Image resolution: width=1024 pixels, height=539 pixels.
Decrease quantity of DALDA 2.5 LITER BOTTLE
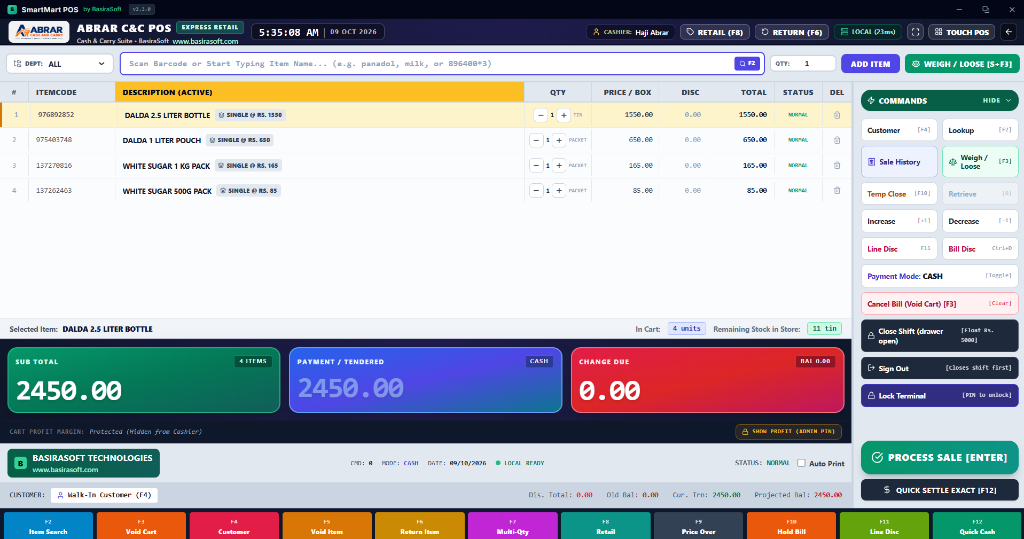pos(540,115)
